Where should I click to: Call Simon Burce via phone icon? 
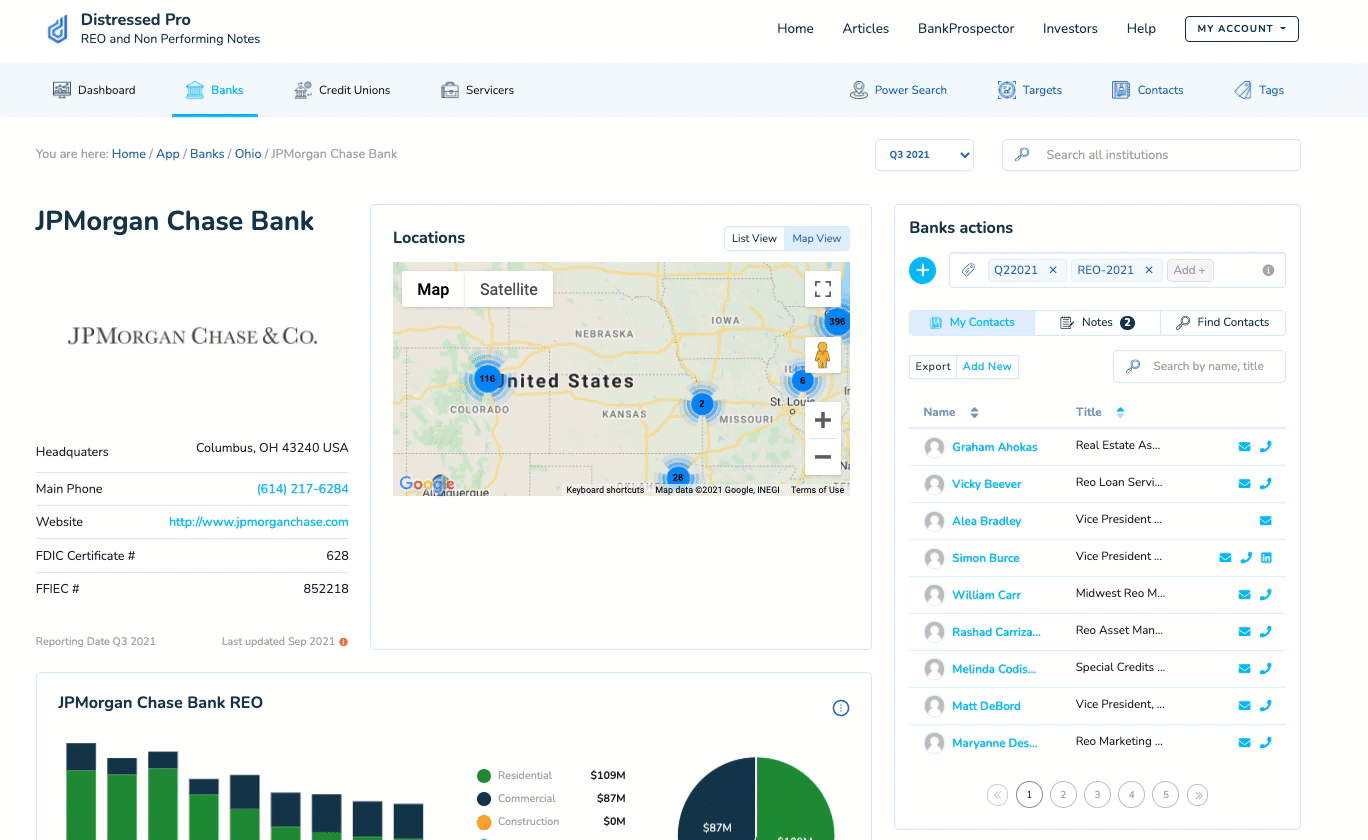1246,558
